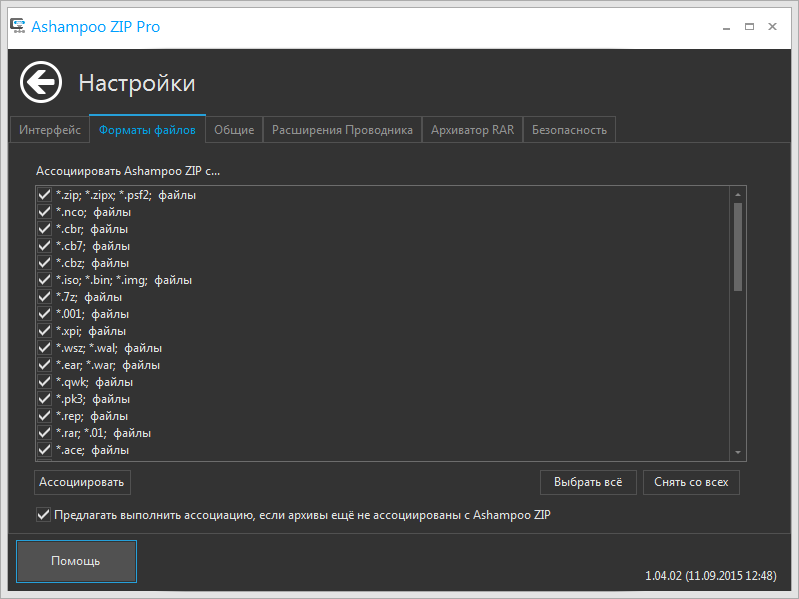Uncheck the *.iso; *.bin; *.img files checkbox
Image resolution: width=799 pixels, height=599 pixels.
44,280
